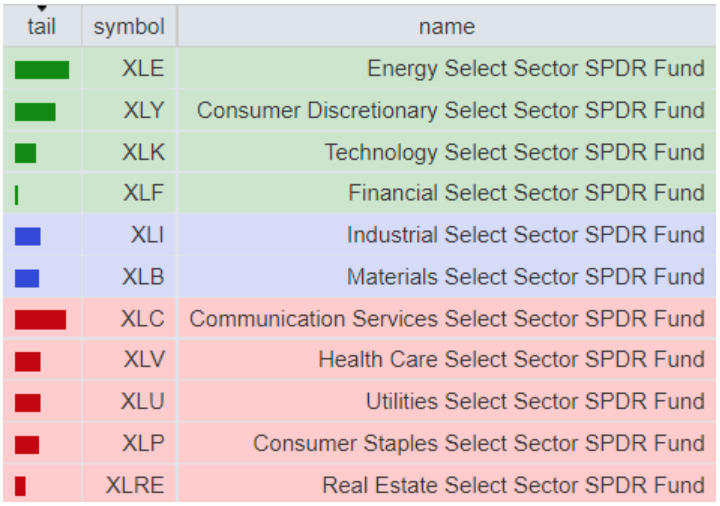Open Technology Select Sector SPDR Fund row
Screen dimensions: 720x506
coord(514,152)
